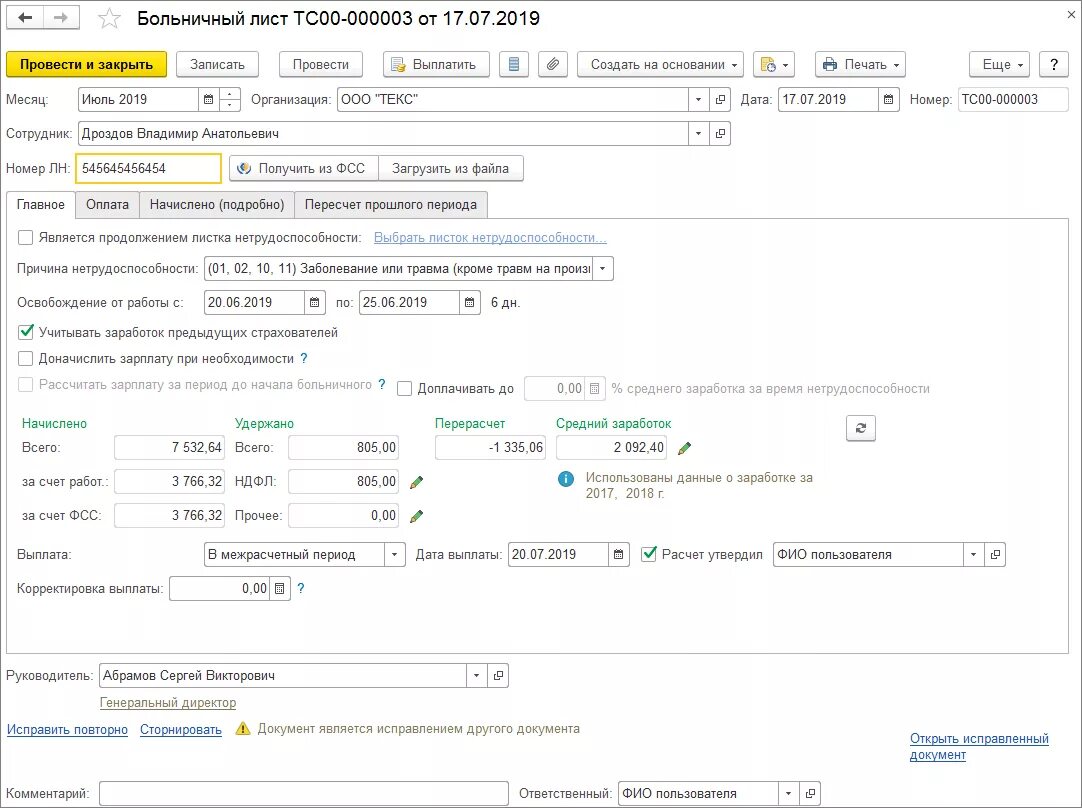1082x808 pixels.
Task: Open attached files paperclip icon
Action: [x=553, y=64]
